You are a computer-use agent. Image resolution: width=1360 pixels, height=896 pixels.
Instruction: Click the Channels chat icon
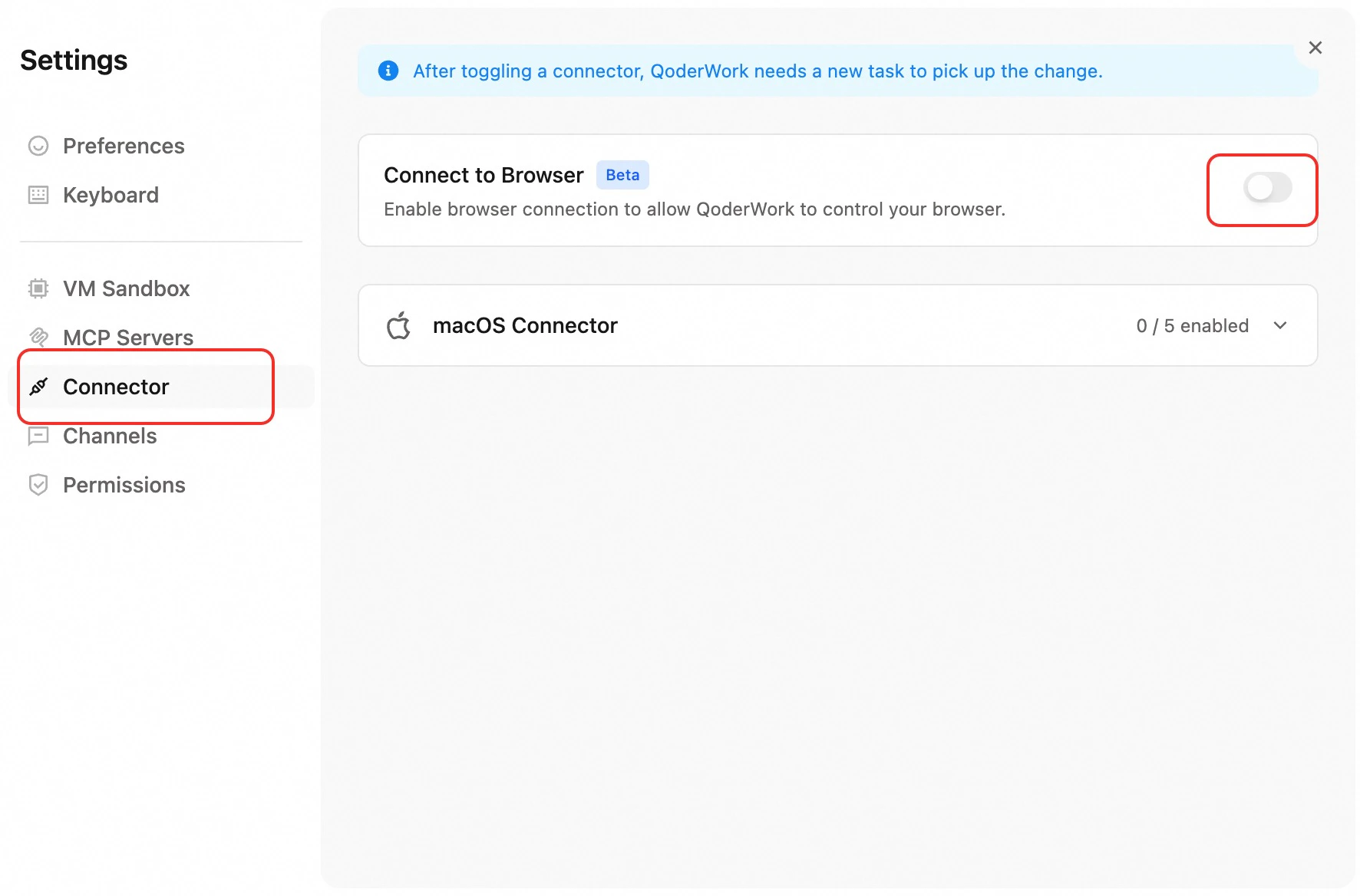[38, 436]
